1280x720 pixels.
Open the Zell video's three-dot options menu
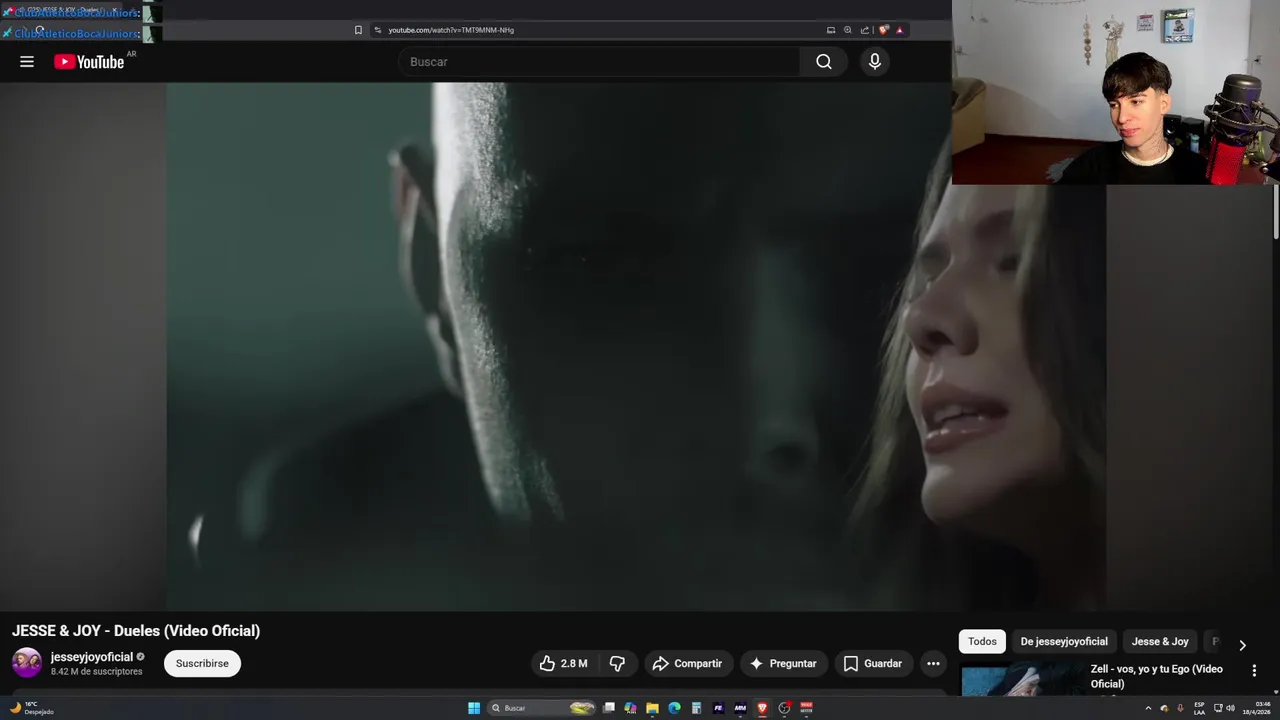pos(1254,671)
